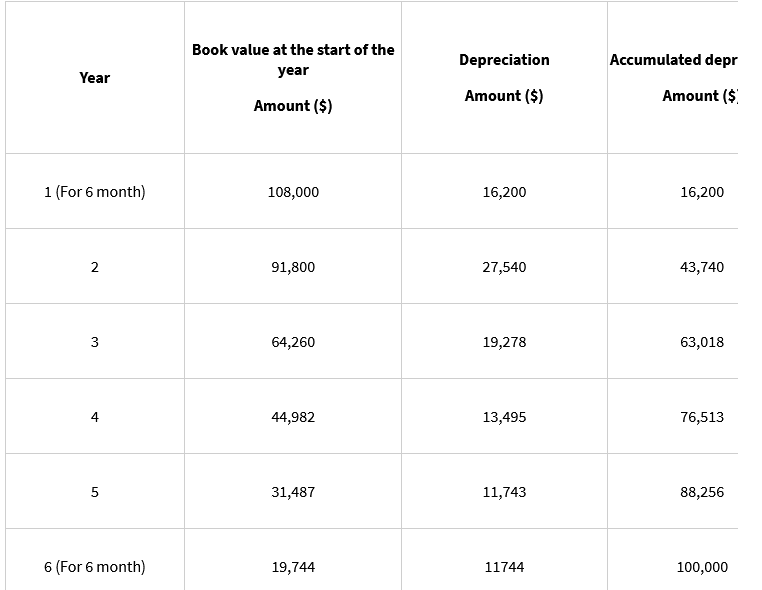Viewport: 762px width, 590px height.
Task: Select book value cell 19,744
Action: tap(293, 567)
